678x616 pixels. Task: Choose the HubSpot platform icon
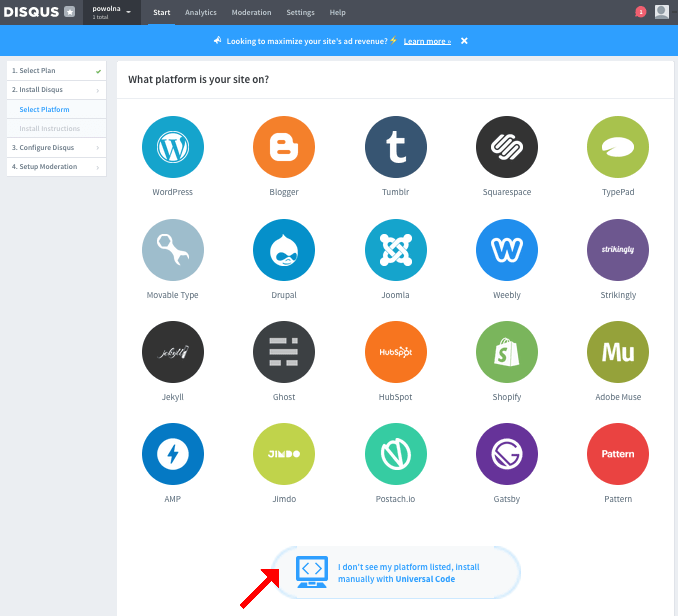point(396,352)
